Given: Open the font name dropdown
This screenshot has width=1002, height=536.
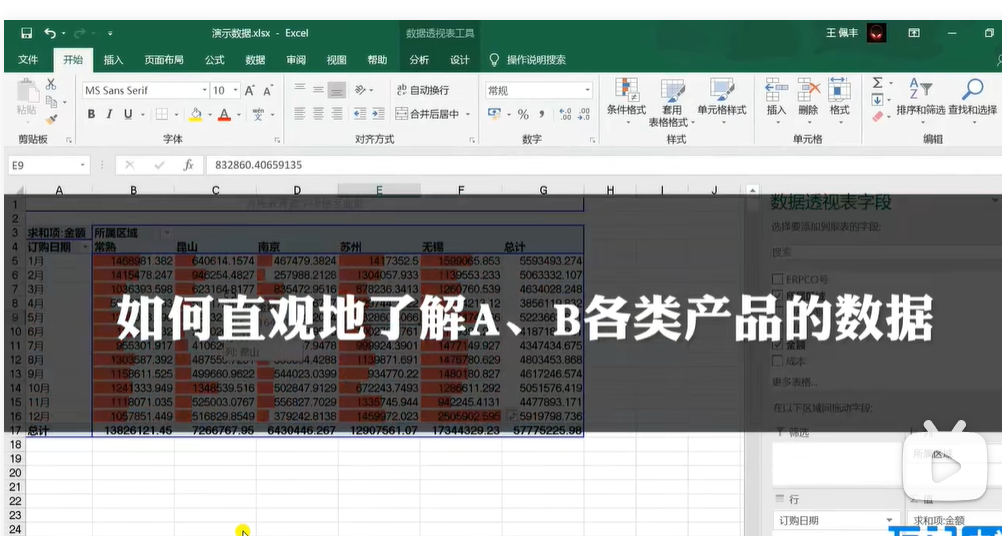Looking at the screenshot, I should (204, 91).
